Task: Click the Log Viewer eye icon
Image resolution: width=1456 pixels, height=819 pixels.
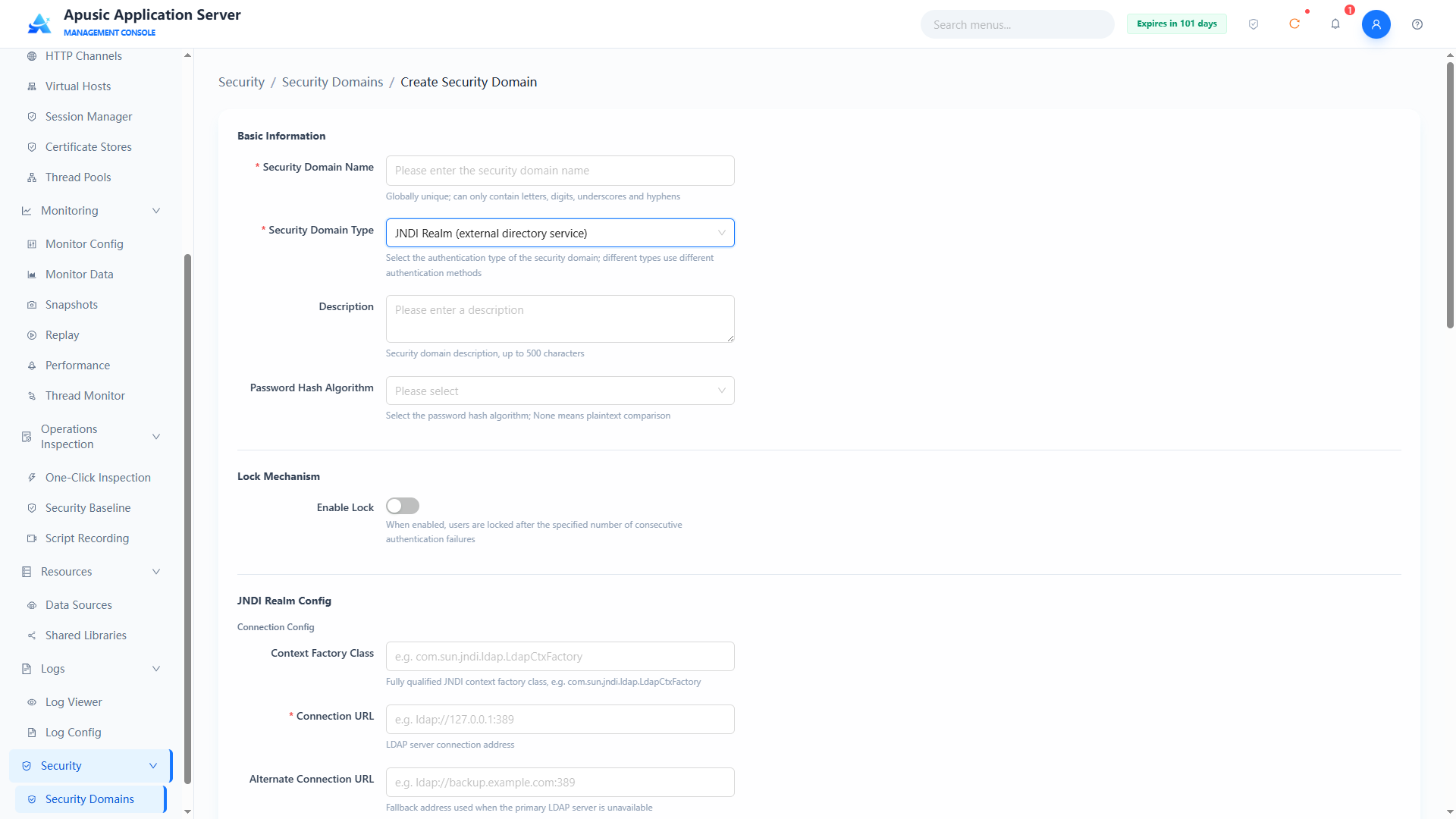Action: [x=32, y=702]
